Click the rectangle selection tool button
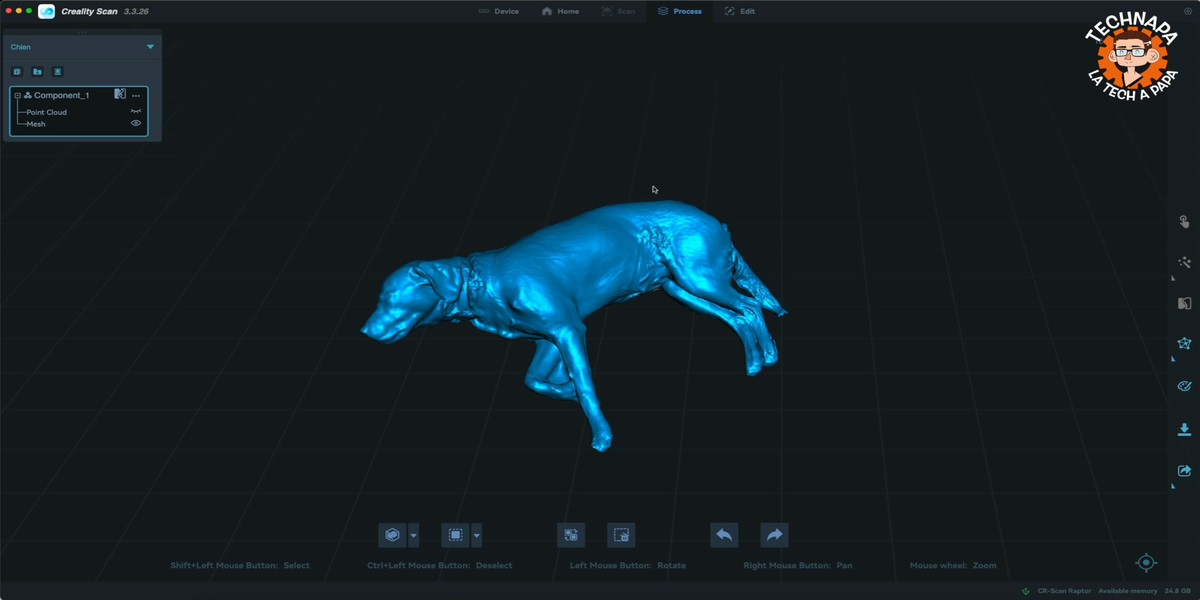1200x600 pixels. [x=455, y=535]
